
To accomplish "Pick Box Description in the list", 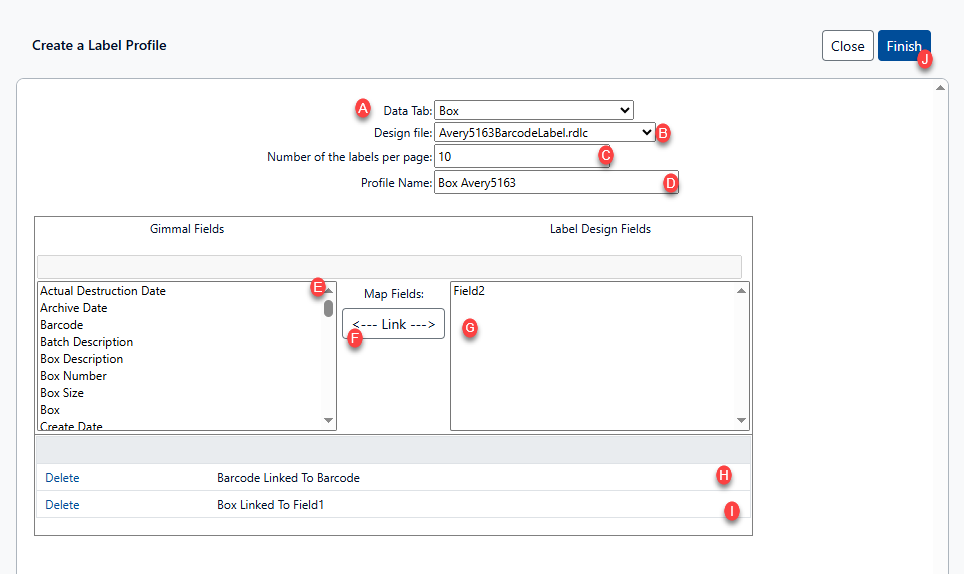I will [x=82, y=359].
